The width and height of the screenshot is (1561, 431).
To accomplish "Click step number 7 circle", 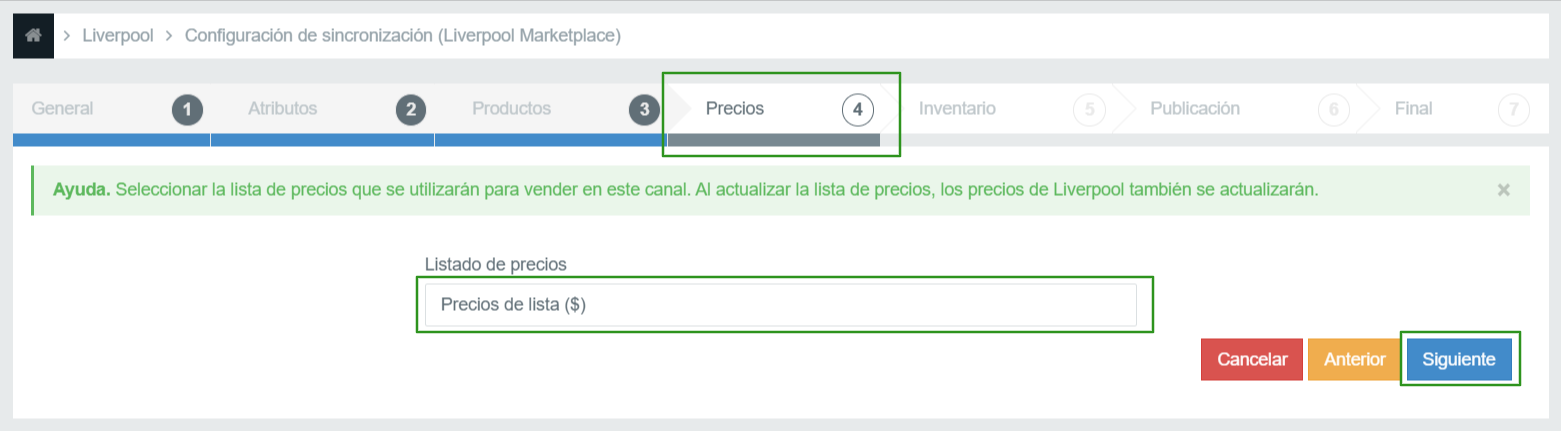I will tap(1514, 110).
